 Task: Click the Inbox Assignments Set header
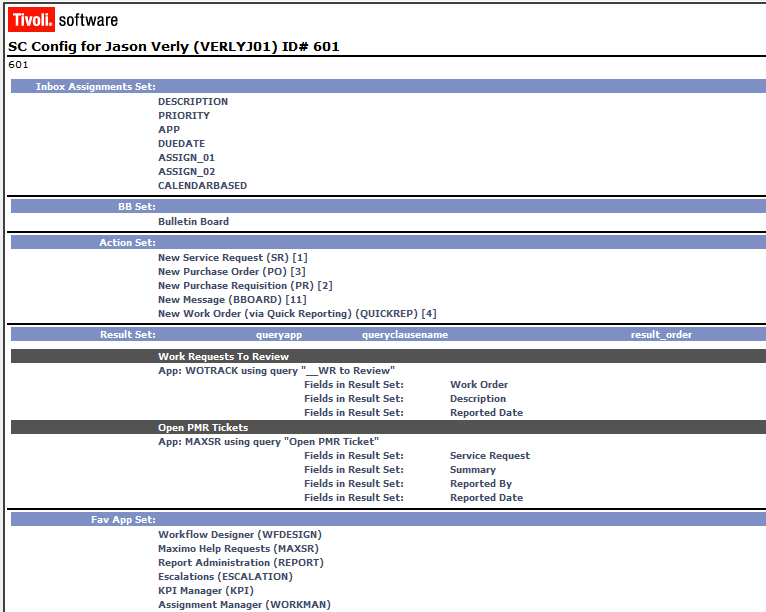pyautogui.click(x=96, y=86)
